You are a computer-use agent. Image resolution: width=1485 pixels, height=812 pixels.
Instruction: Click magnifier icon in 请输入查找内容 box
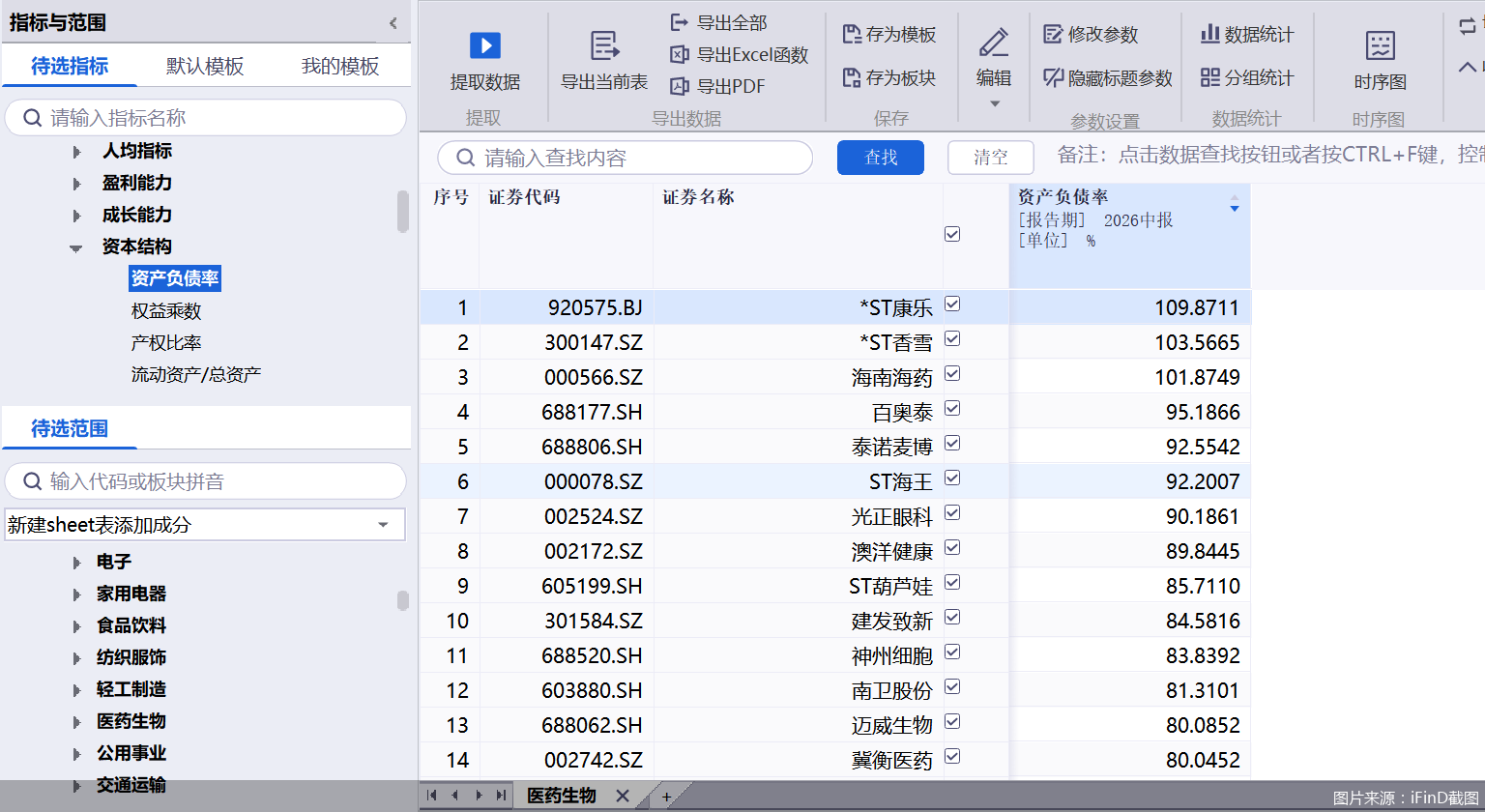tap(465, 158)
